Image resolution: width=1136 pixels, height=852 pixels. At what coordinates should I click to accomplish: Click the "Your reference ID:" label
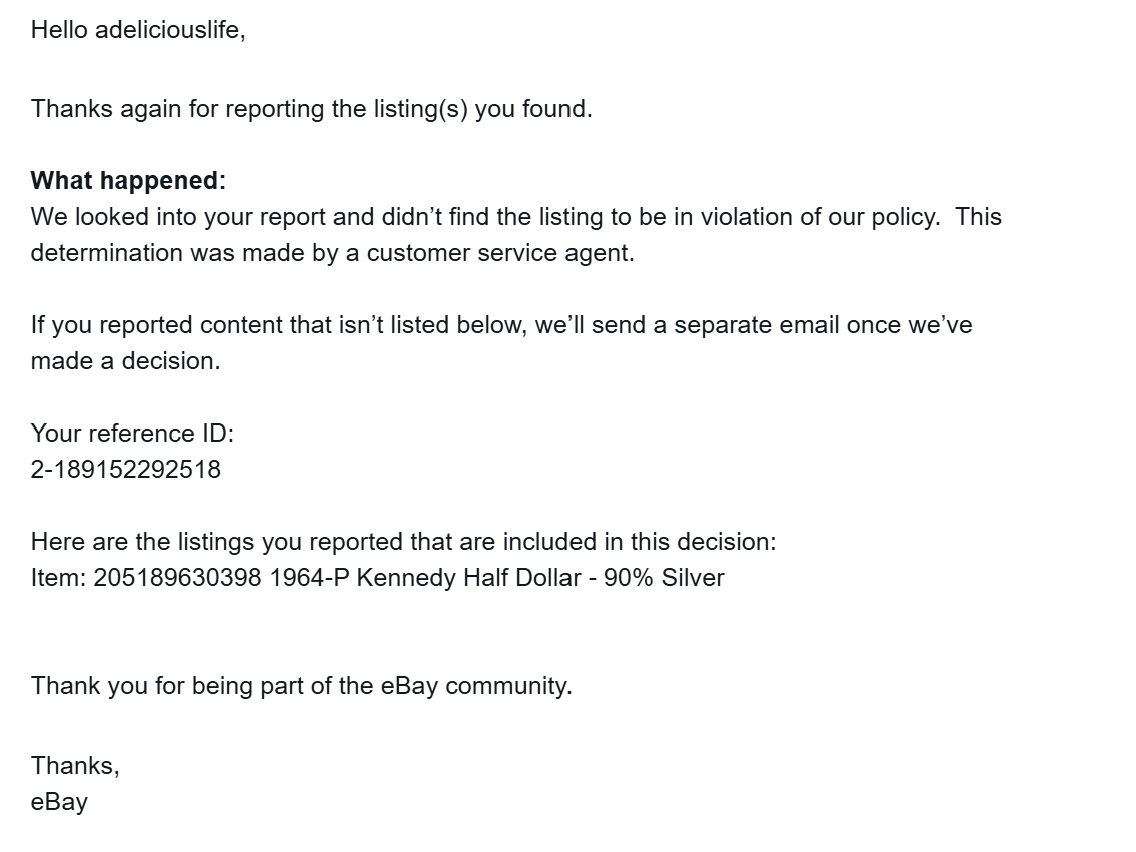[x=132, y=433]
